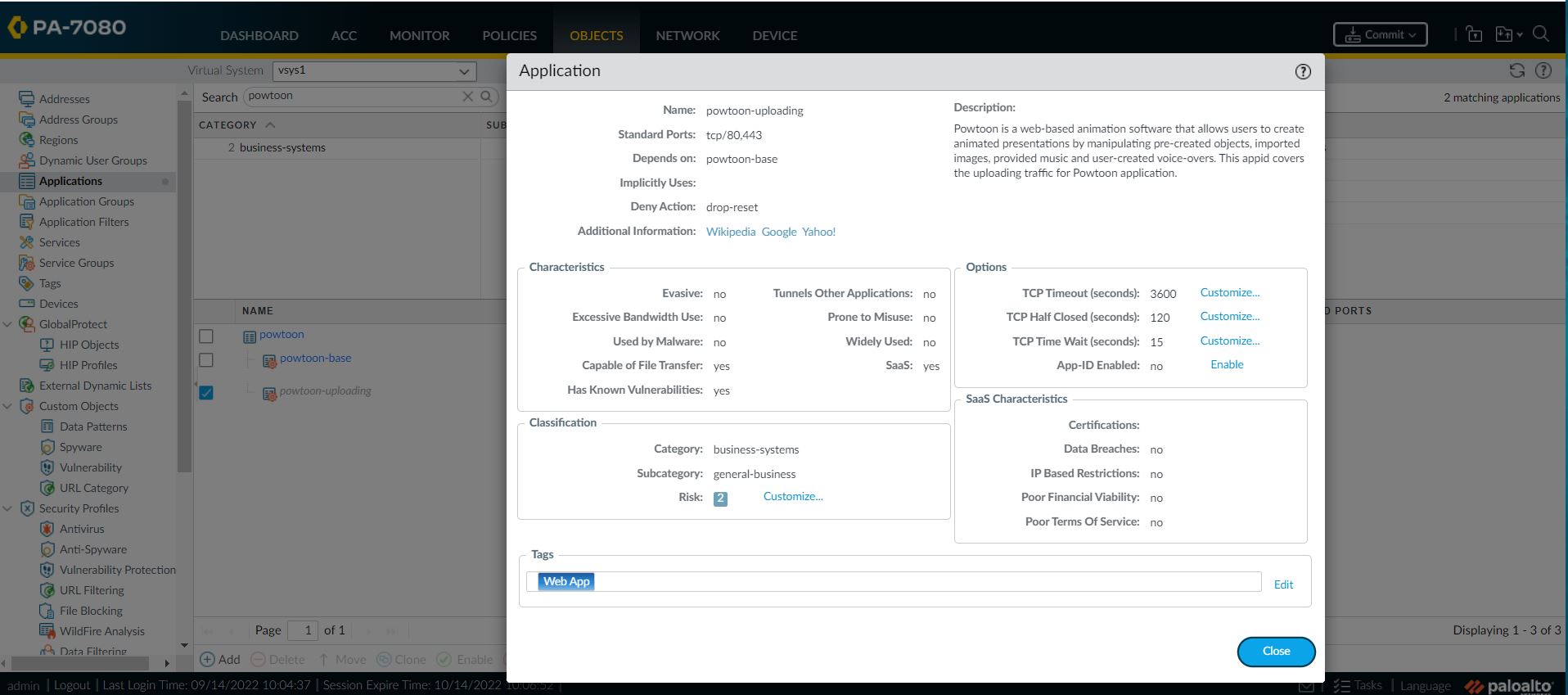The height and width of the screenshot is (695, 1568).
Task: Click the search magnifier icon in header
Action: 1541,34
